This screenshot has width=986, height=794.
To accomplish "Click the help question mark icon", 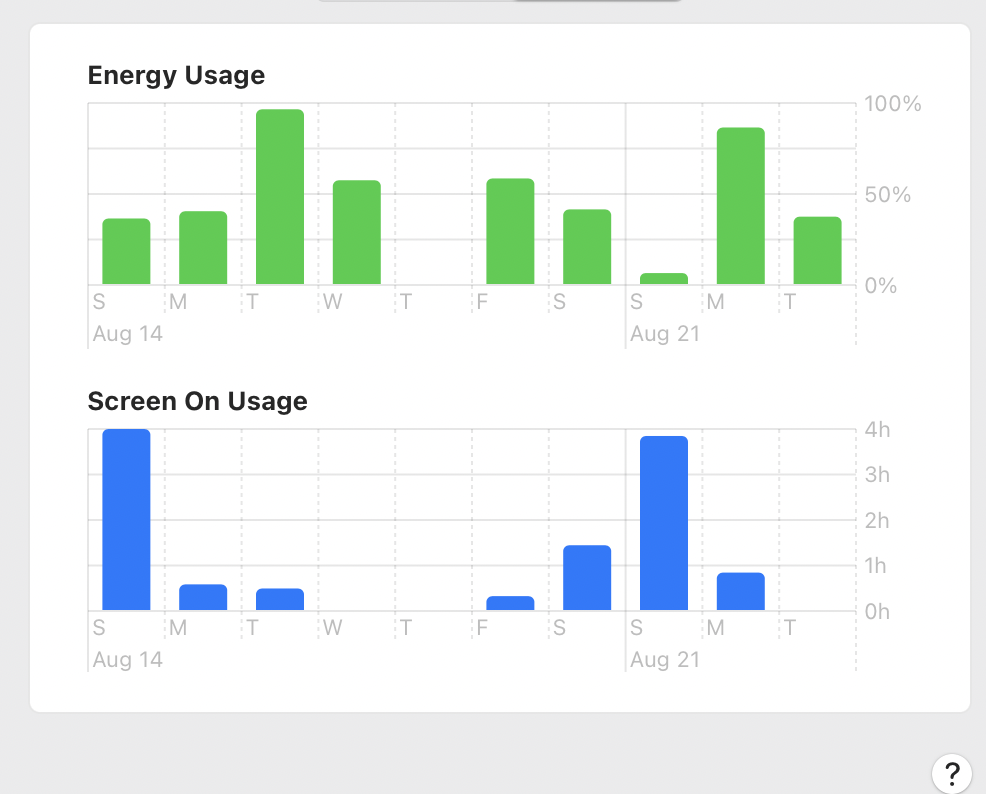I will coord(951,773).
